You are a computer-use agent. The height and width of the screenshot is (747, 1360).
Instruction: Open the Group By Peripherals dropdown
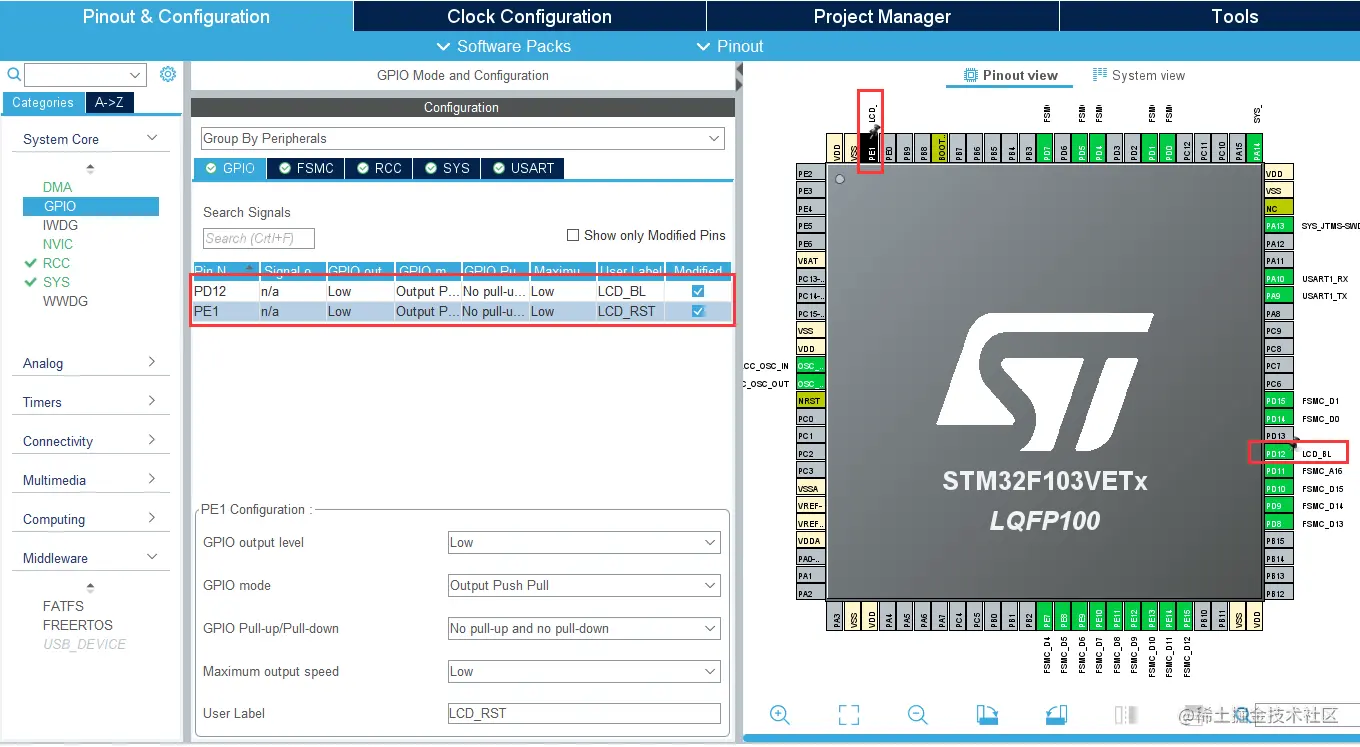point(462,138)
